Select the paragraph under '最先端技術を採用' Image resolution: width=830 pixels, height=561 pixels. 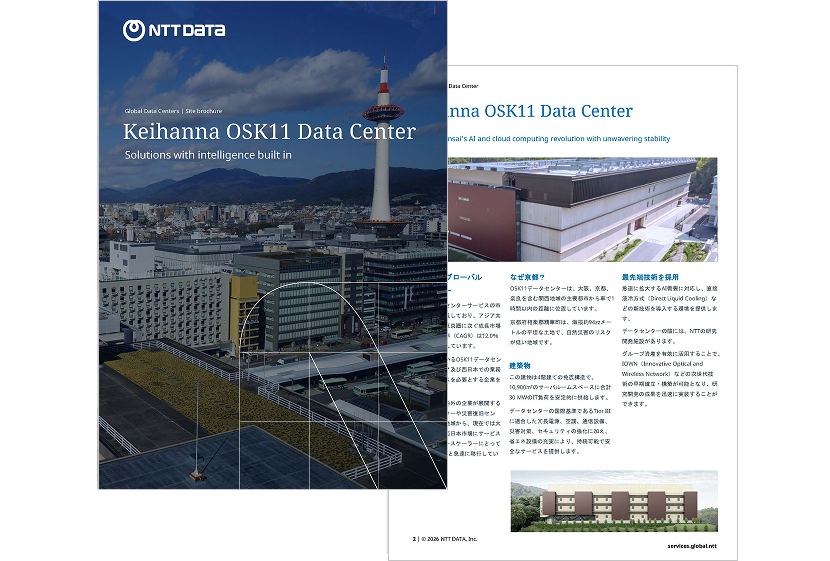668,345
